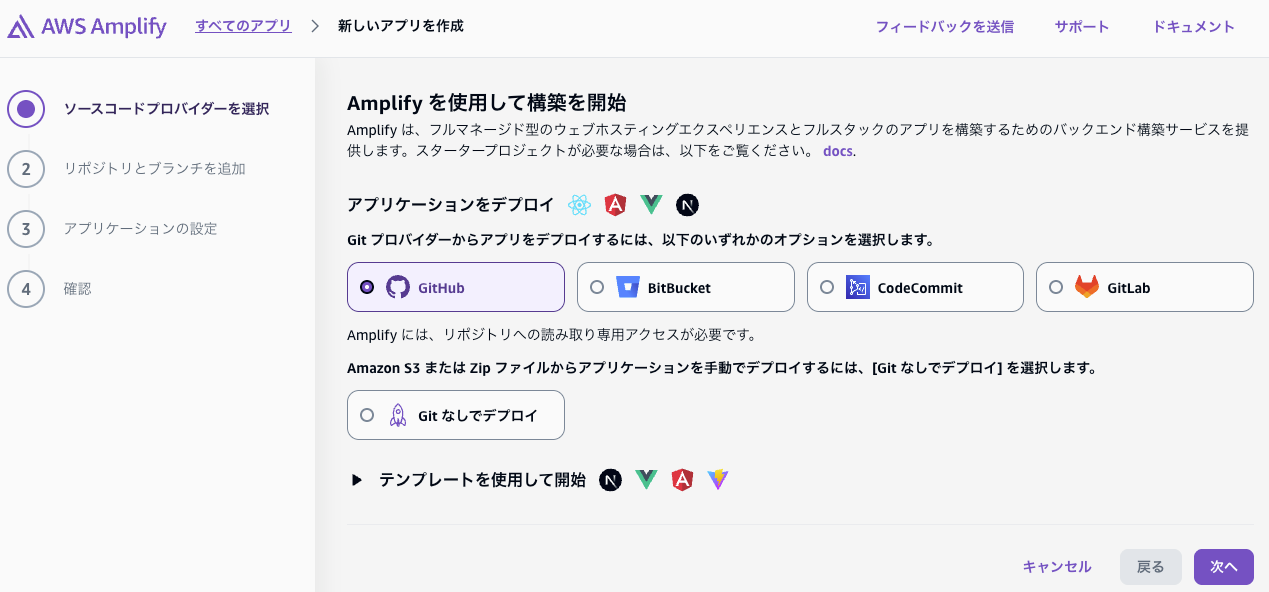Click the Next.js icon beside アプリケーションをデプロイ
1269x592 pixels.
(x=687, y=205)
